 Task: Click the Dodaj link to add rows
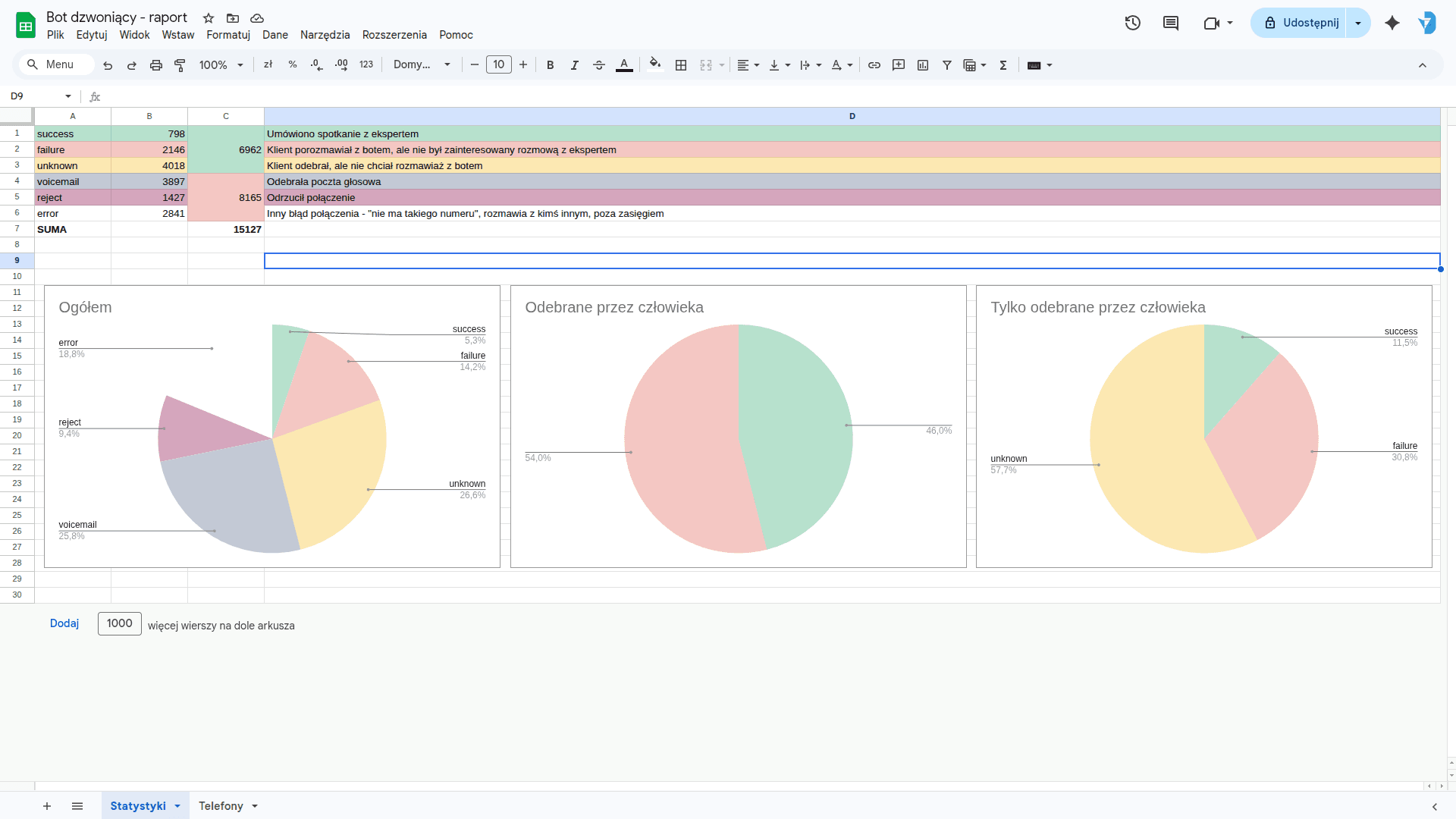(x=64, y=623)
